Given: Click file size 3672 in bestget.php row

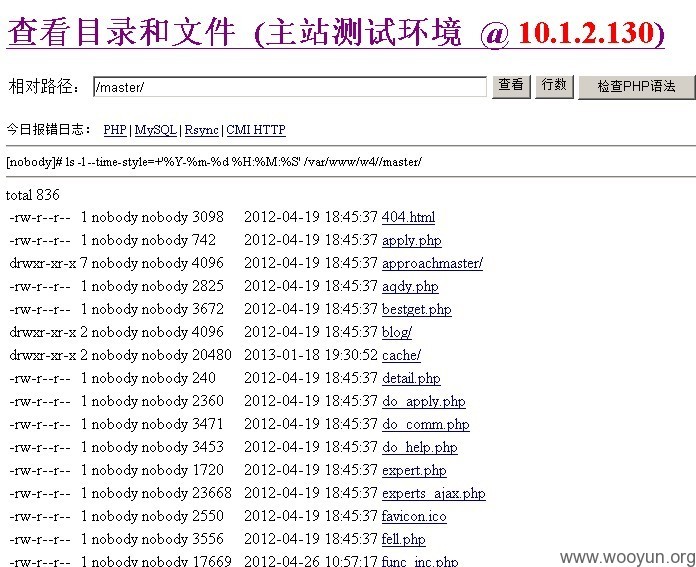Looking at the screenshot, I should pos(208,309).
